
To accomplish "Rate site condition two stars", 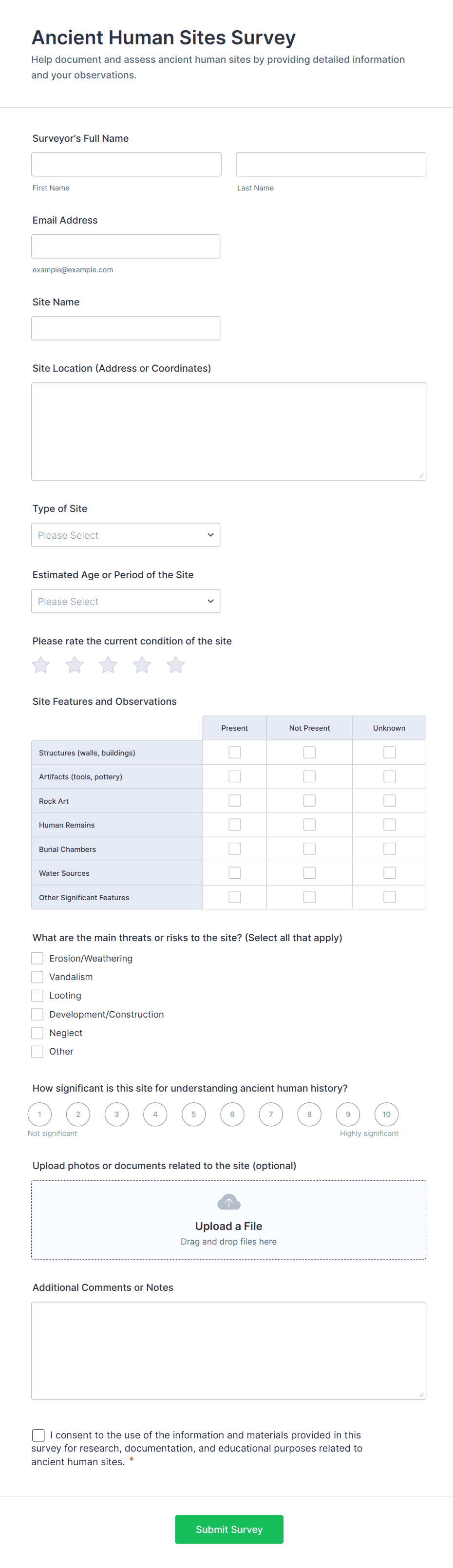I will point(74,665).
